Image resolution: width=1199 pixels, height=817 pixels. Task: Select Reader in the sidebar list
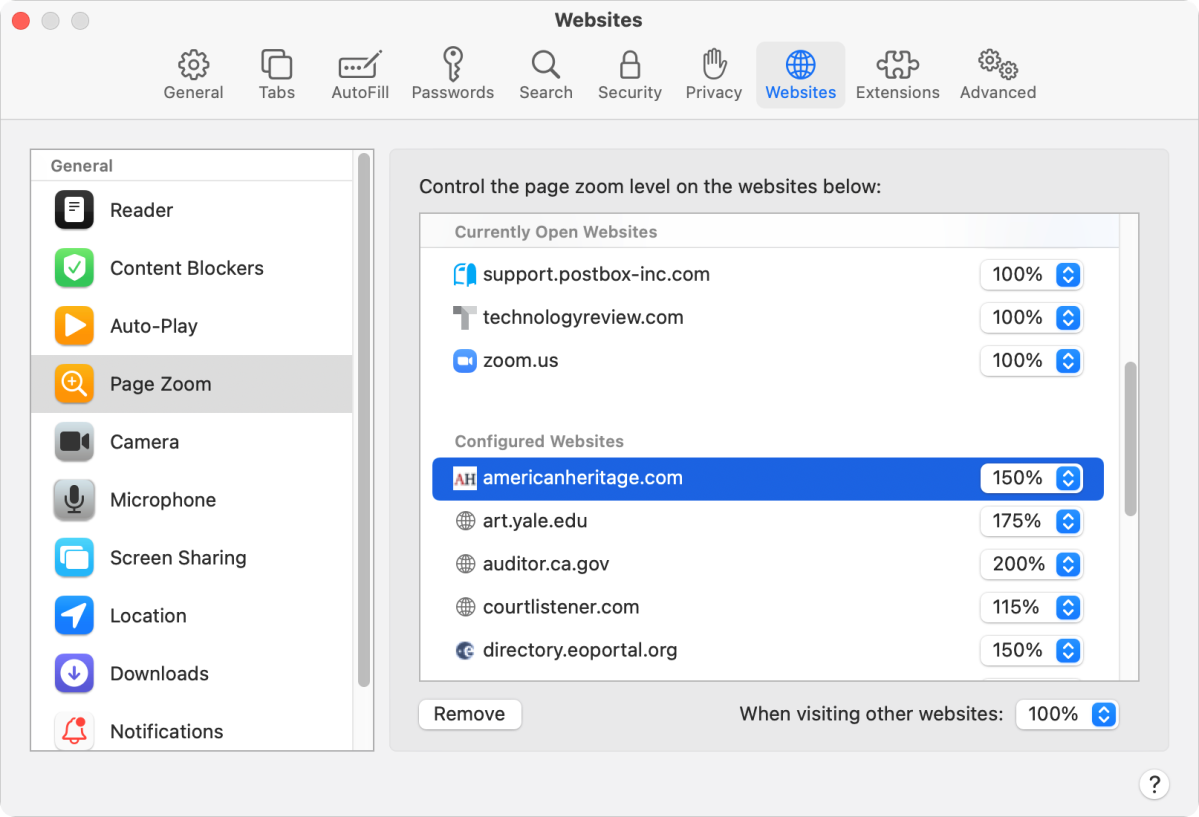(x=192, y=210)
